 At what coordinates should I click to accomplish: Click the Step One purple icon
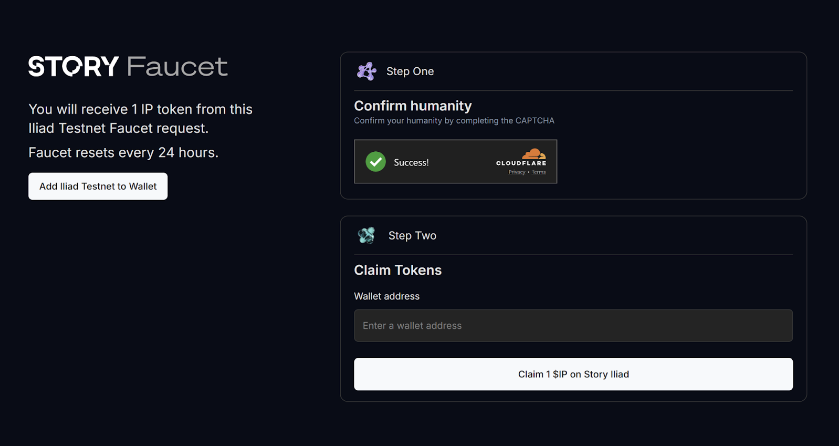coord(367,71)
